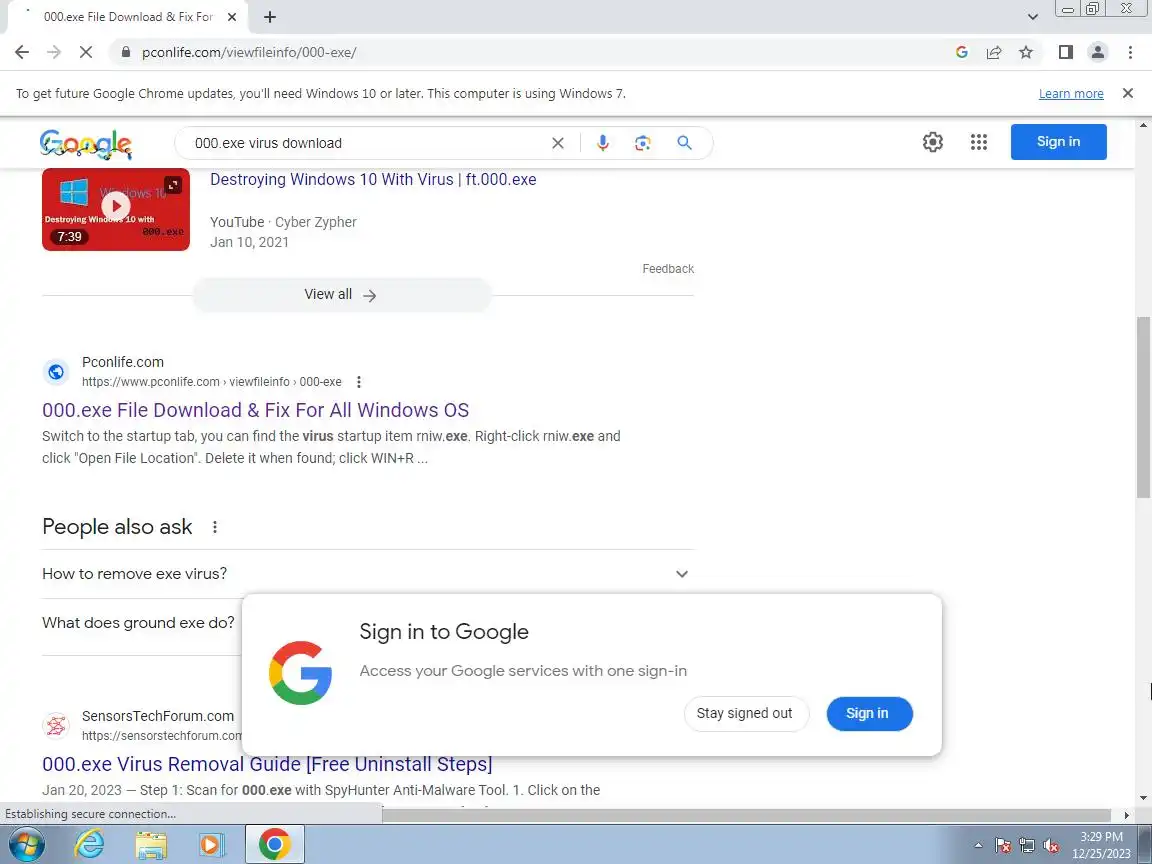Open Windows Explorer folder on taskbar
This screenshot has height=864, width=1152.
[151, 844]
